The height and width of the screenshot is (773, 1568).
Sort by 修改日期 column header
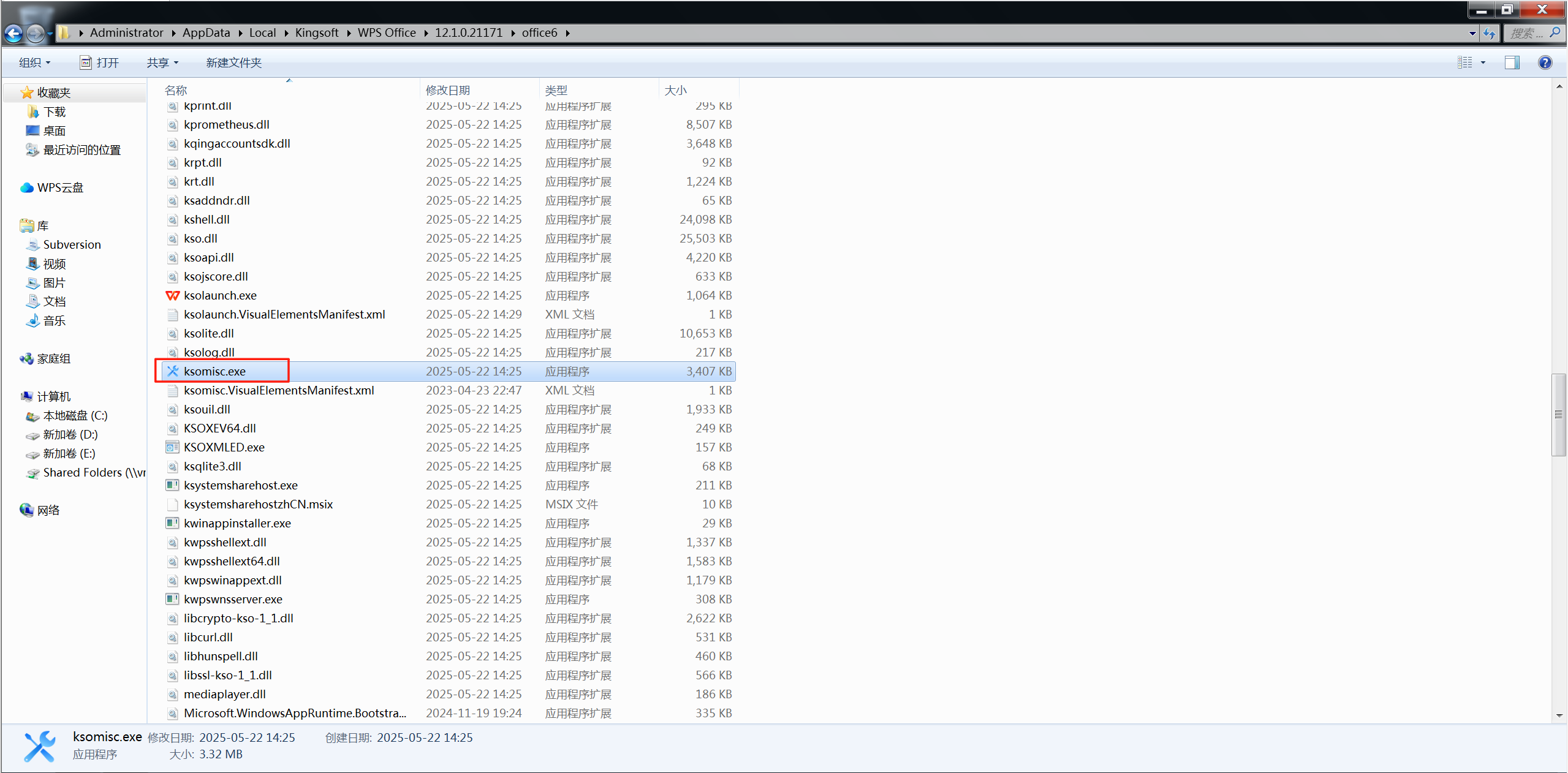tap(447, 90)
